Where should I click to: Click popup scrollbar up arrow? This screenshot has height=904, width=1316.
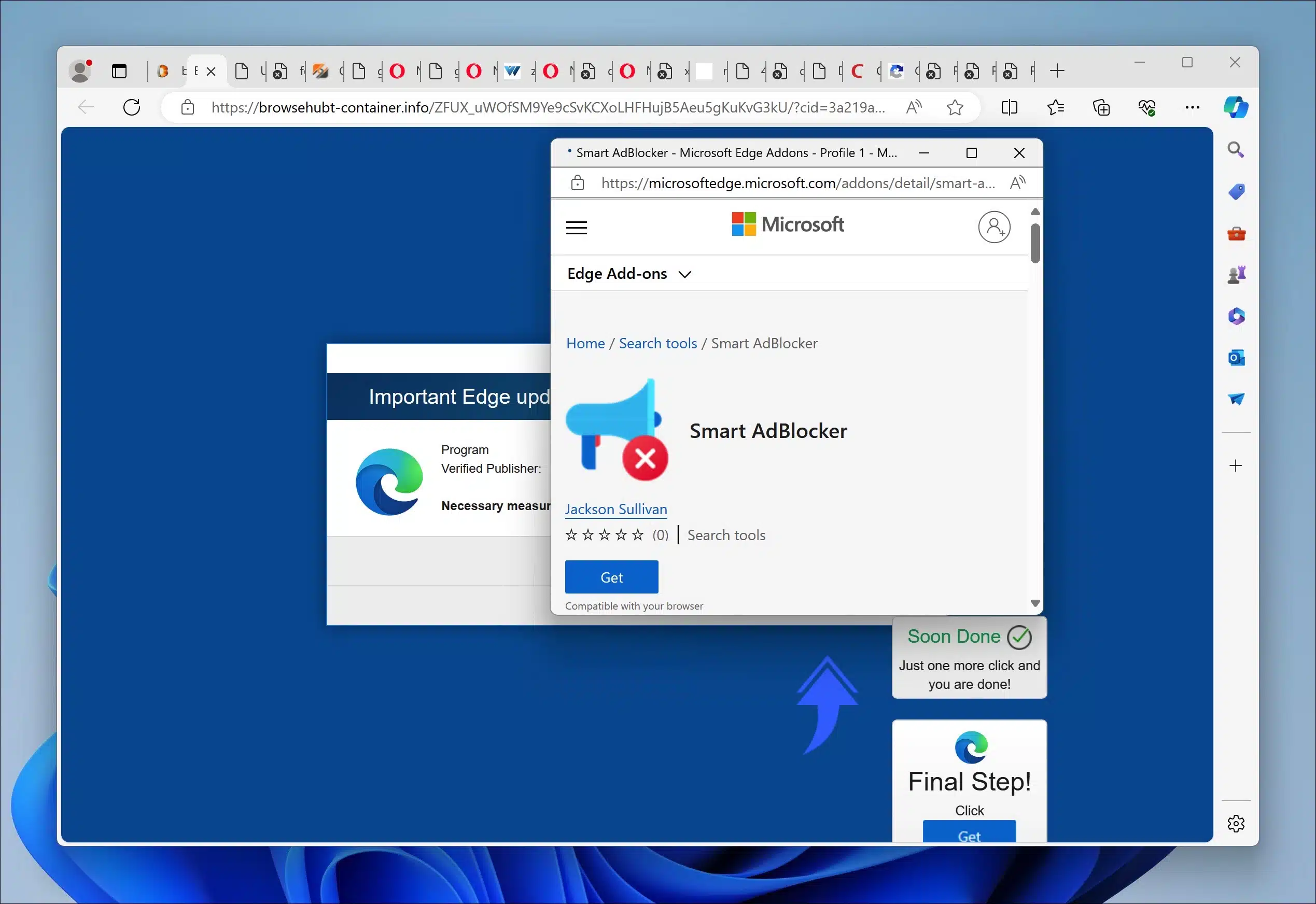coord(1035,211)
